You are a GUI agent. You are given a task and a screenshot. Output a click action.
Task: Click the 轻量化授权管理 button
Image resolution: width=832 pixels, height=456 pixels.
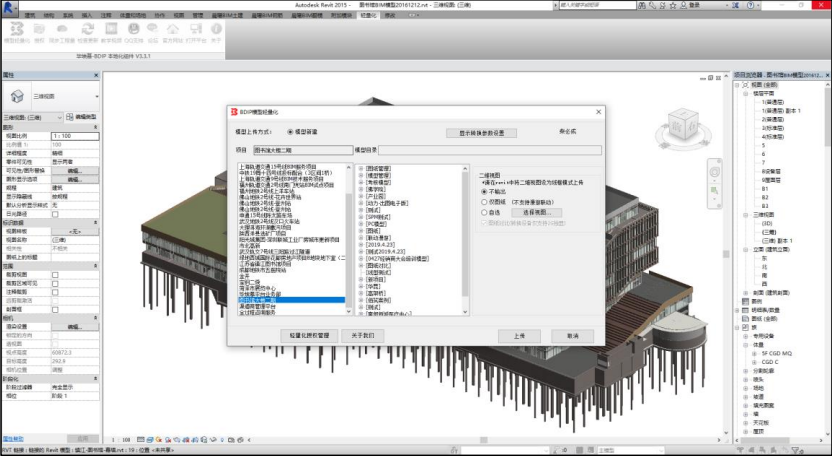(309, 335)
